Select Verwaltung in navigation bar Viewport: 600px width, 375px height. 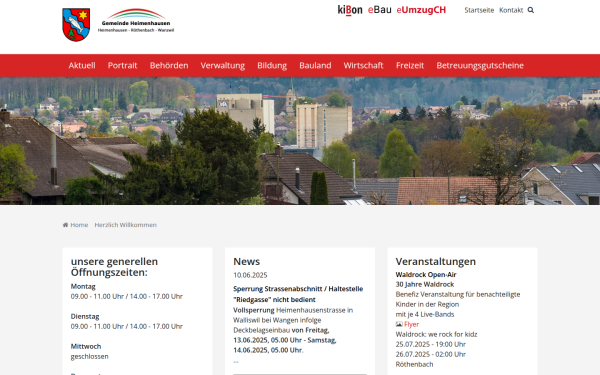223,65
